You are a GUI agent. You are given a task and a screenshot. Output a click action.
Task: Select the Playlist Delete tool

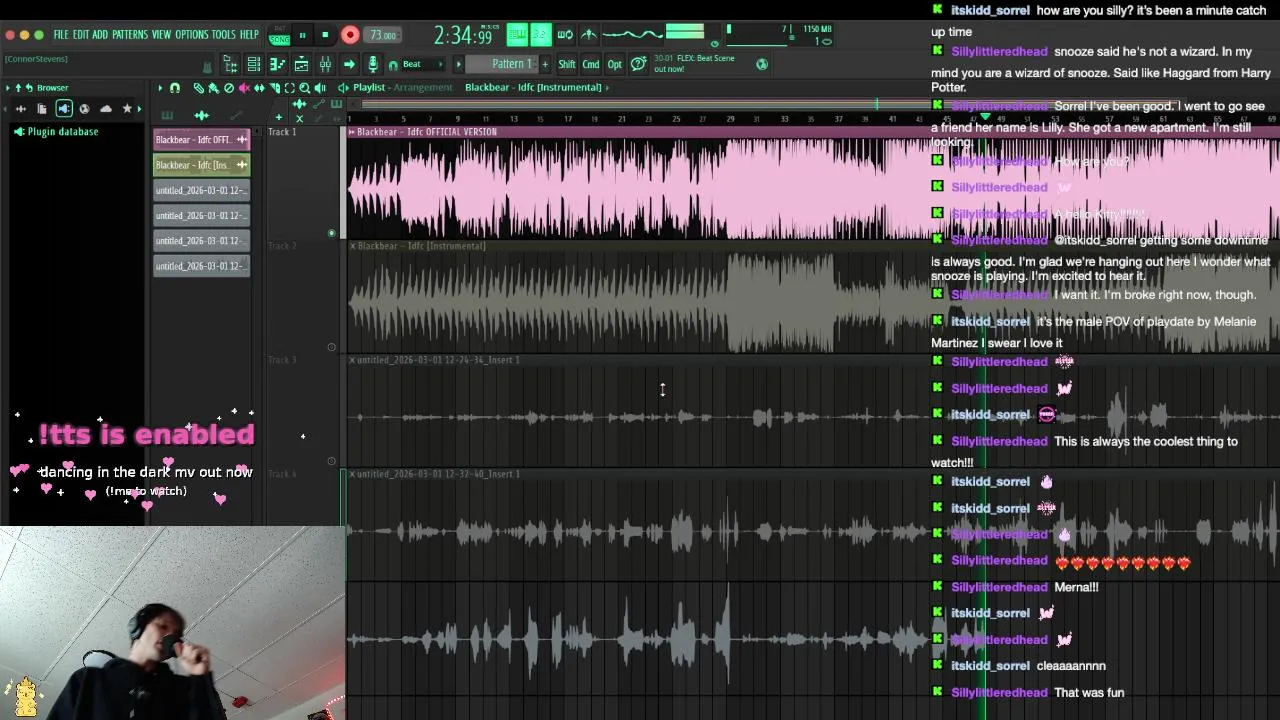pos(229,88)
